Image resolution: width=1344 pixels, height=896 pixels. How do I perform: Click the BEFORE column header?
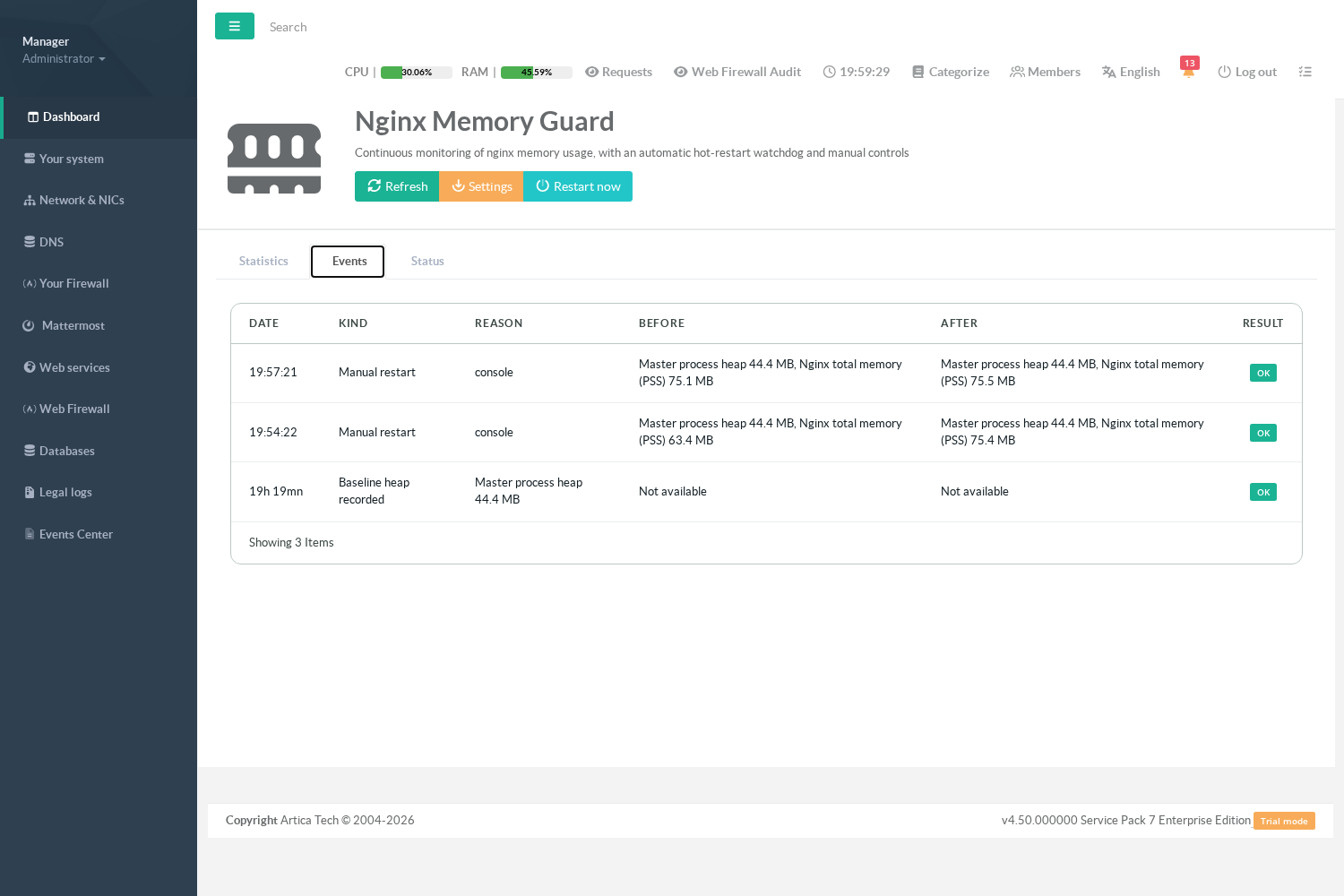[x=661, y=323]
